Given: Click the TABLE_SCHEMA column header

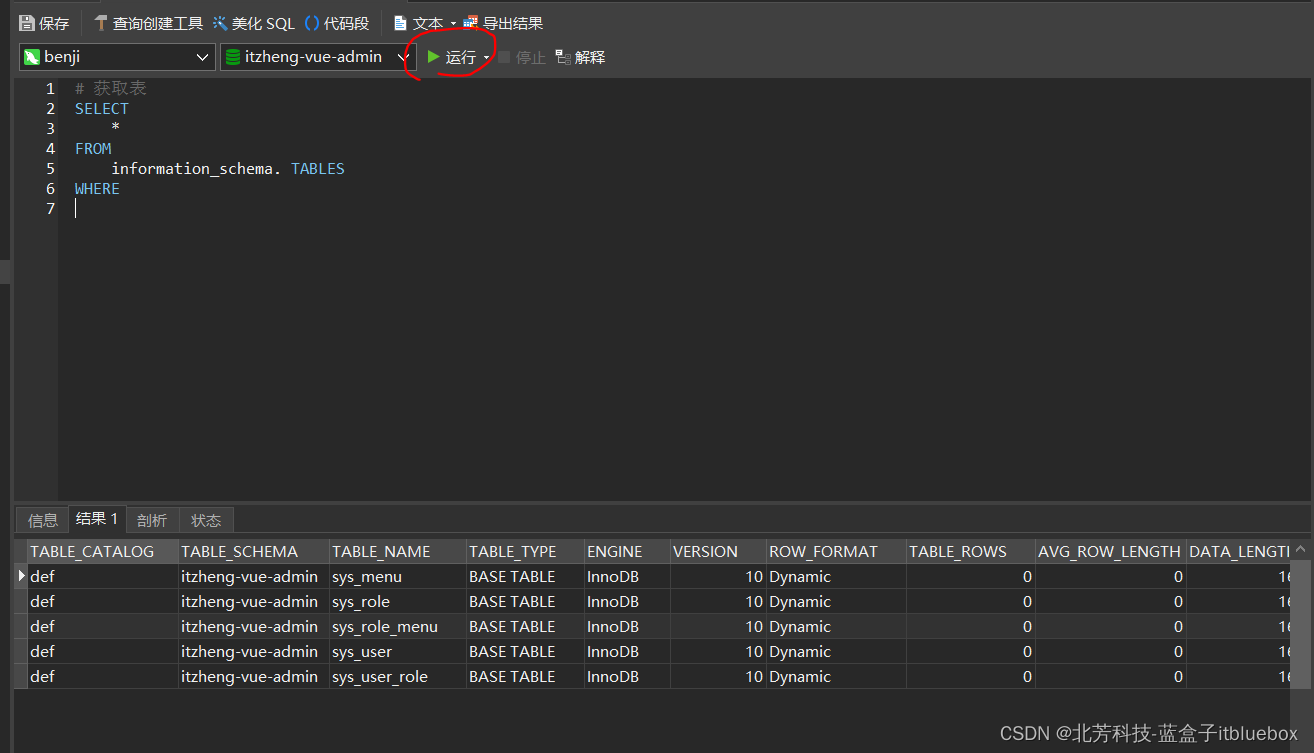Looking at the screenshot, I should click(254, 551).
